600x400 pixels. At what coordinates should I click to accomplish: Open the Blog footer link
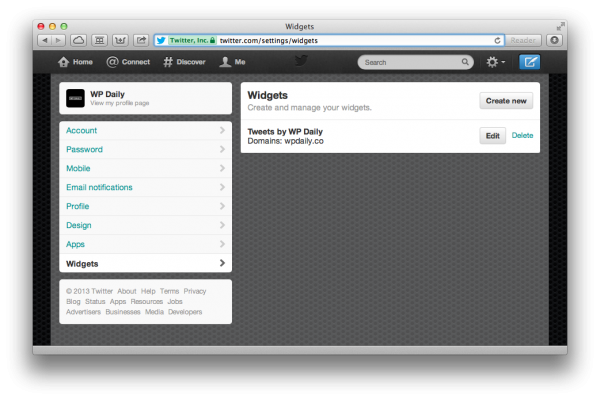pyautogui.click(x=73, y=301)
